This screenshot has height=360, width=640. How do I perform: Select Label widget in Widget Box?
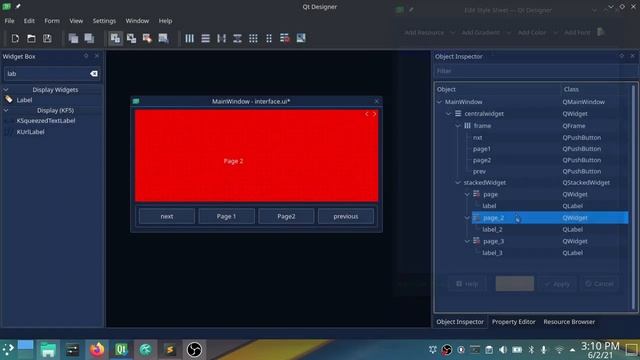pyautogui.click(x=24, y=100)
